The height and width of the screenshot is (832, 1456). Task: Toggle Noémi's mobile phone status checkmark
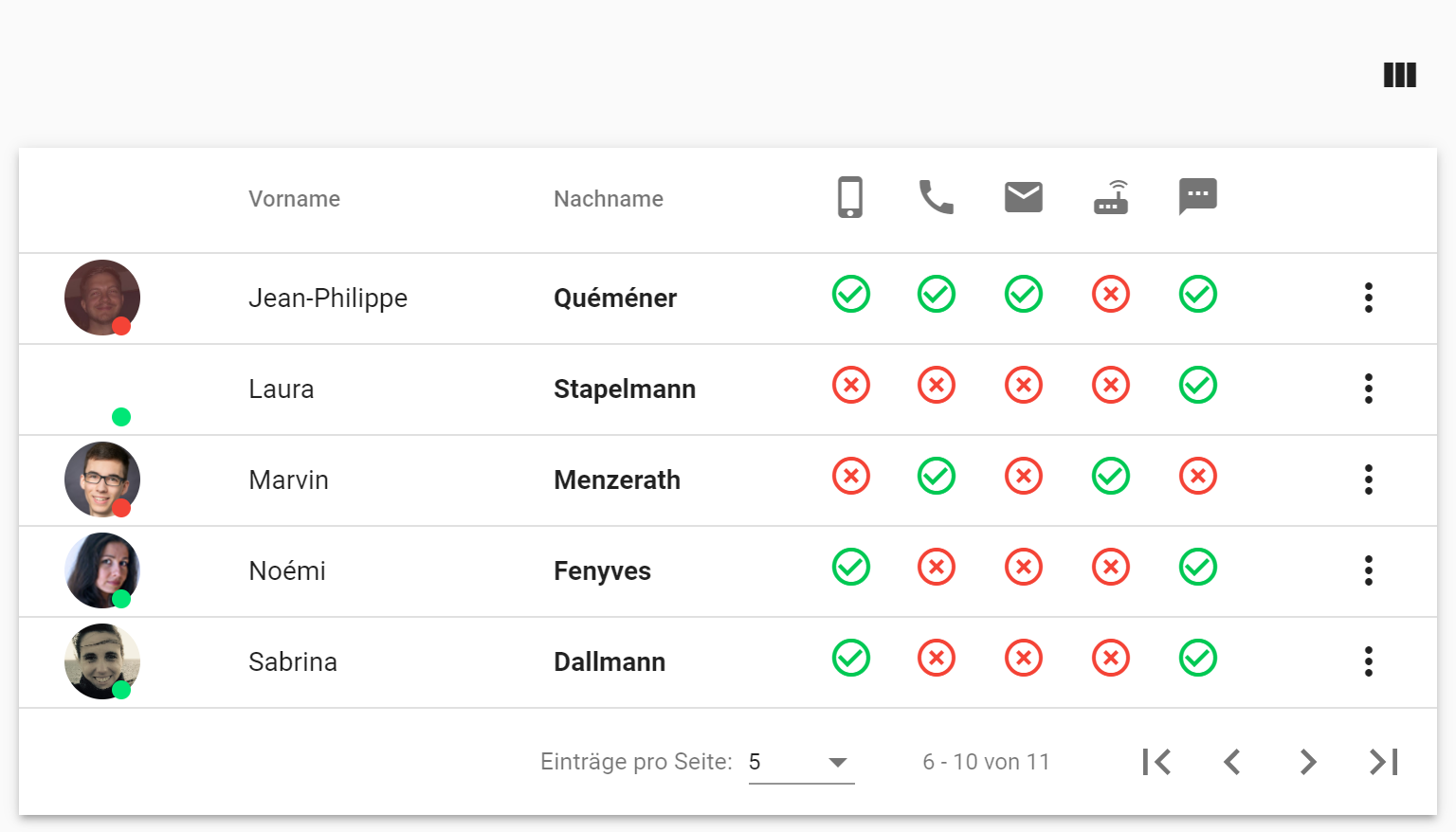[x=850, y=568]
